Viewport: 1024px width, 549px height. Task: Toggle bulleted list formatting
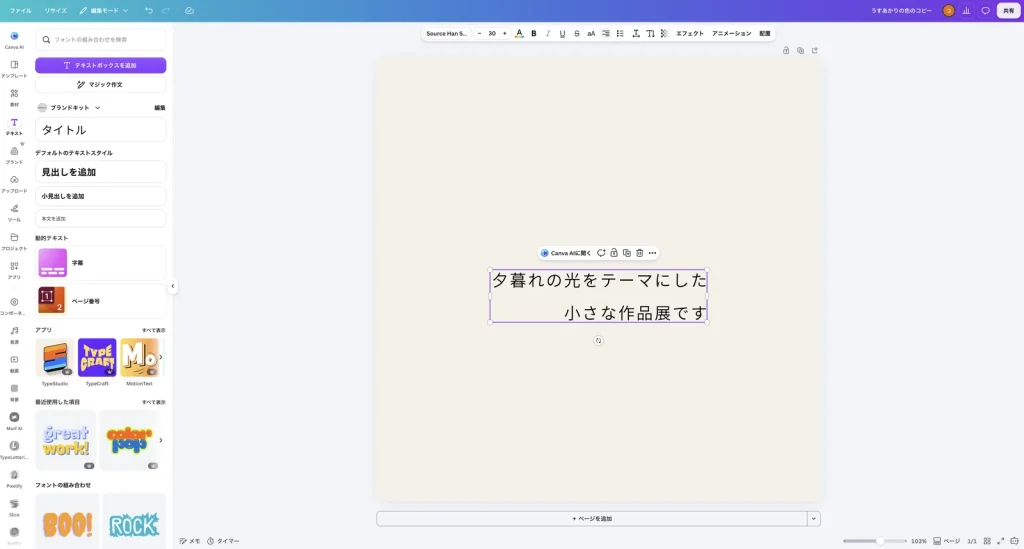pos(620,33)
